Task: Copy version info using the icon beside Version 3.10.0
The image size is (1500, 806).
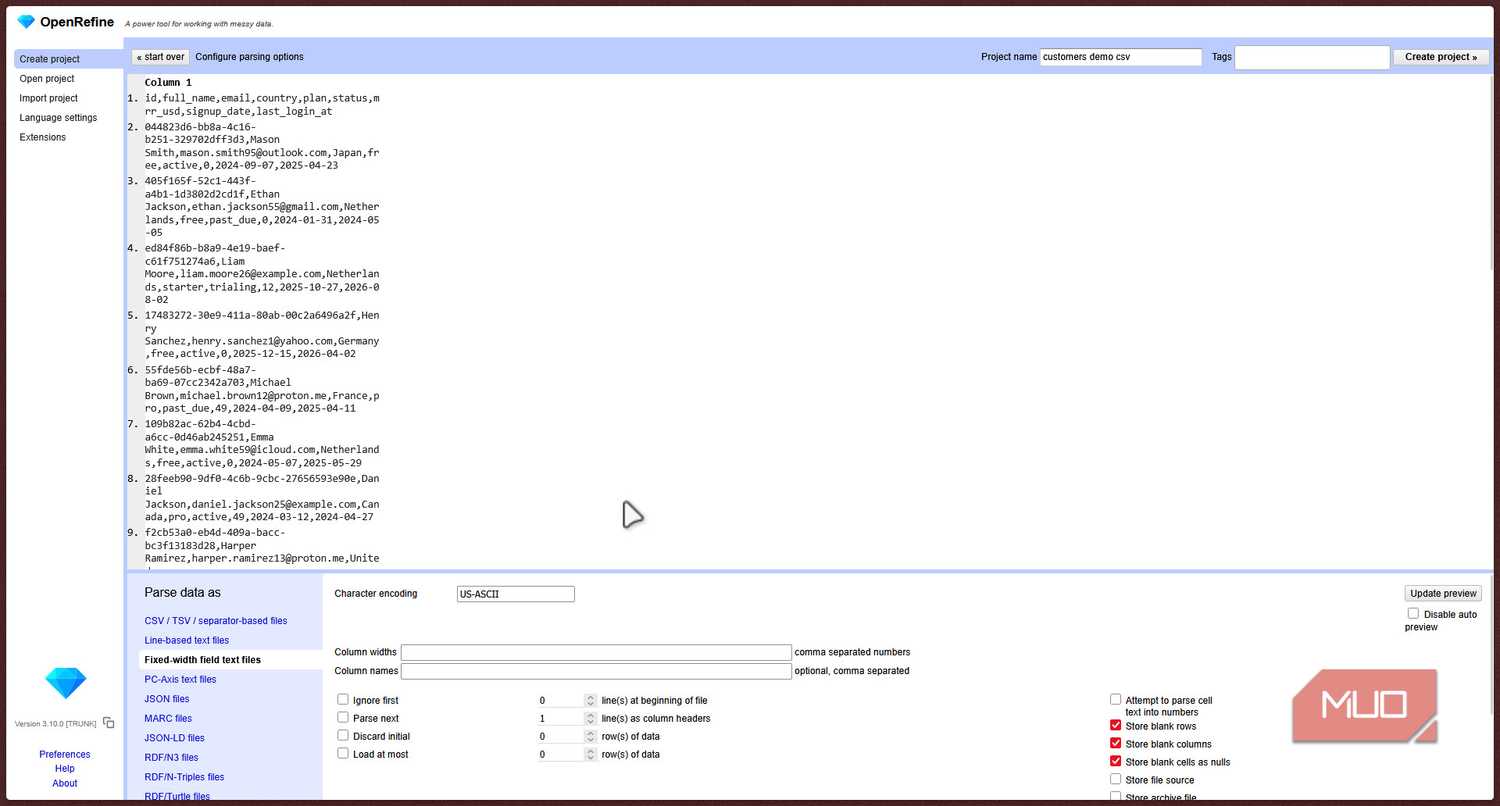Action: coord(109,723)
